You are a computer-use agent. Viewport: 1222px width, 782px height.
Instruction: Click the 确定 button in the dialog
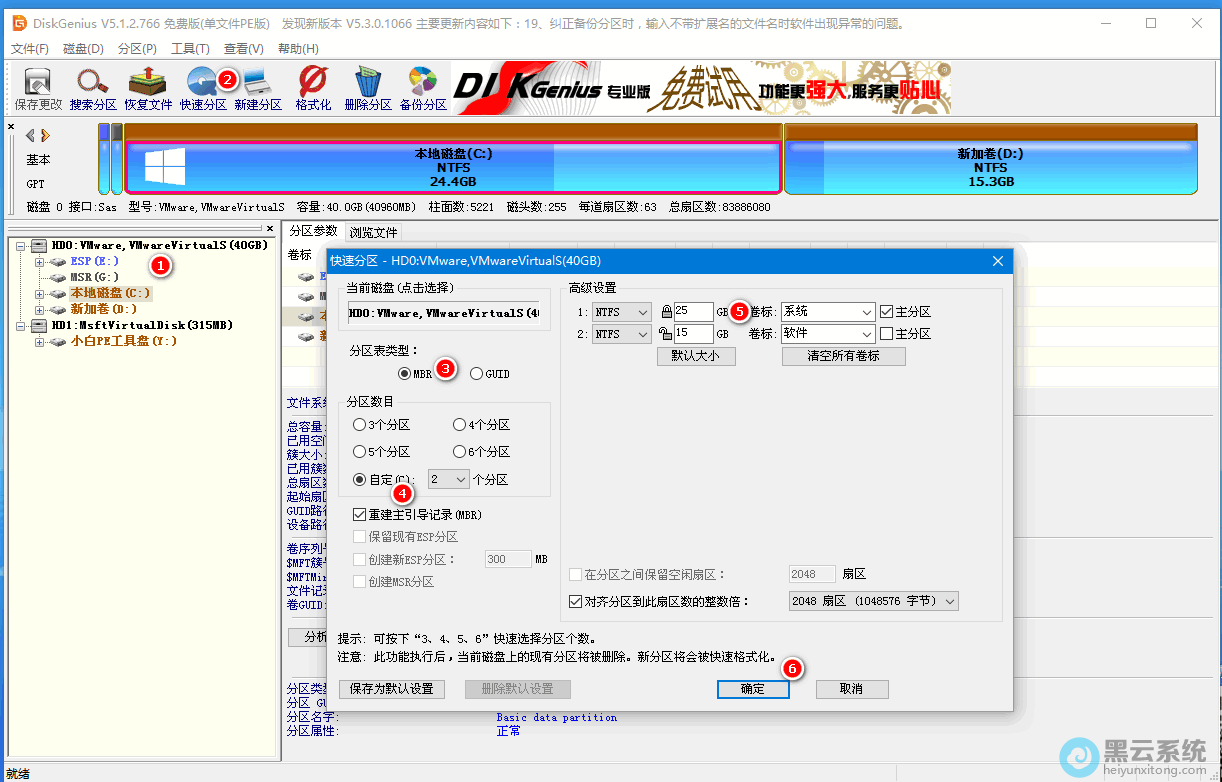pos(752,689)
